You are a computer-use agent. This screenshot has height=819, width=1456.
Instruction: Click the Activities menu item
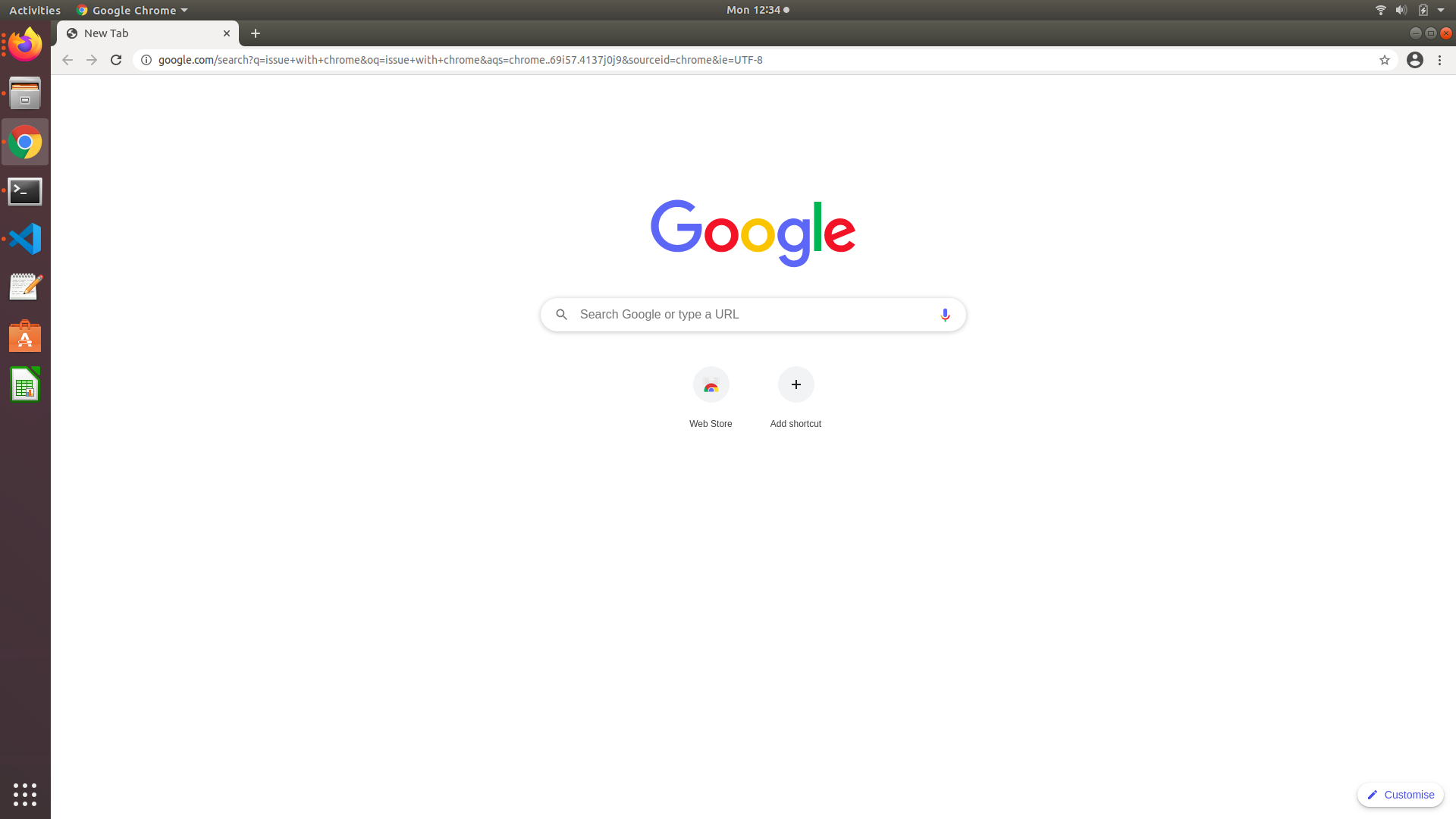coord(34,9)
